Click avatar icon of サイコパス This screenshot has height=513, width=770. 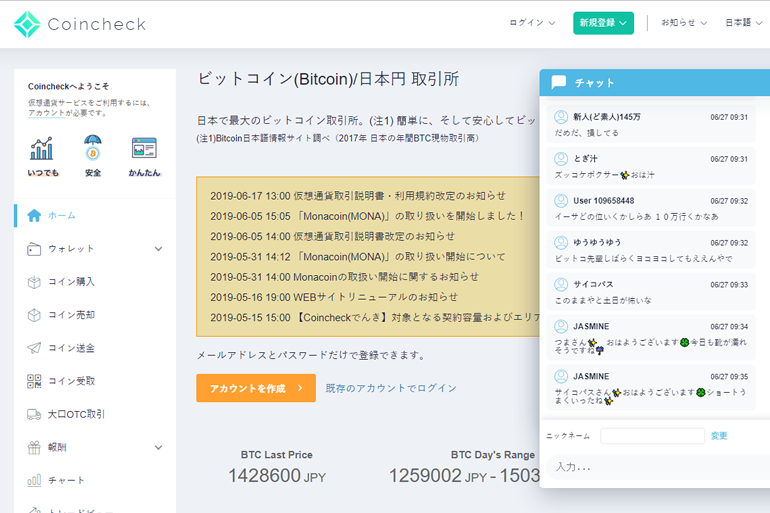pyautogui.click(x=561, y=284)
